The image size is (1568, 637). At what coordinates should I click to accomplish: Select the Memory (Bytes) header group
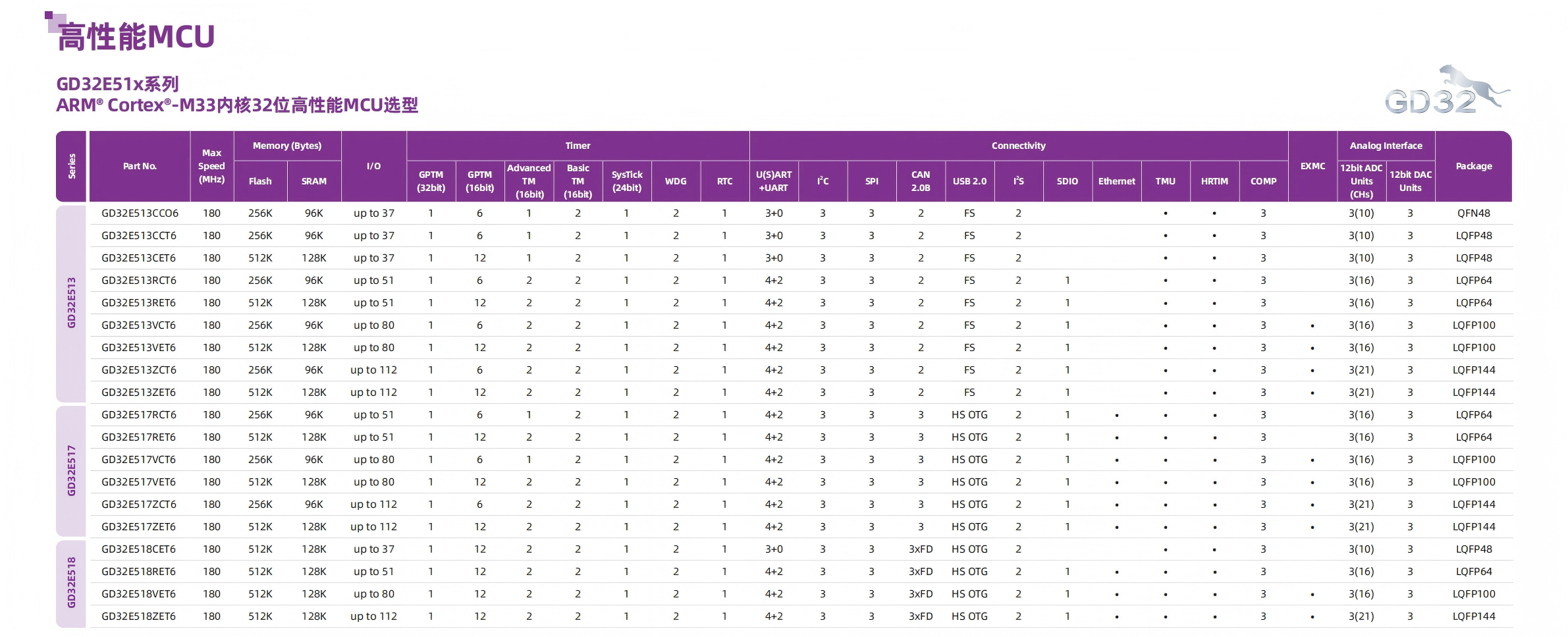click(287, 146)
